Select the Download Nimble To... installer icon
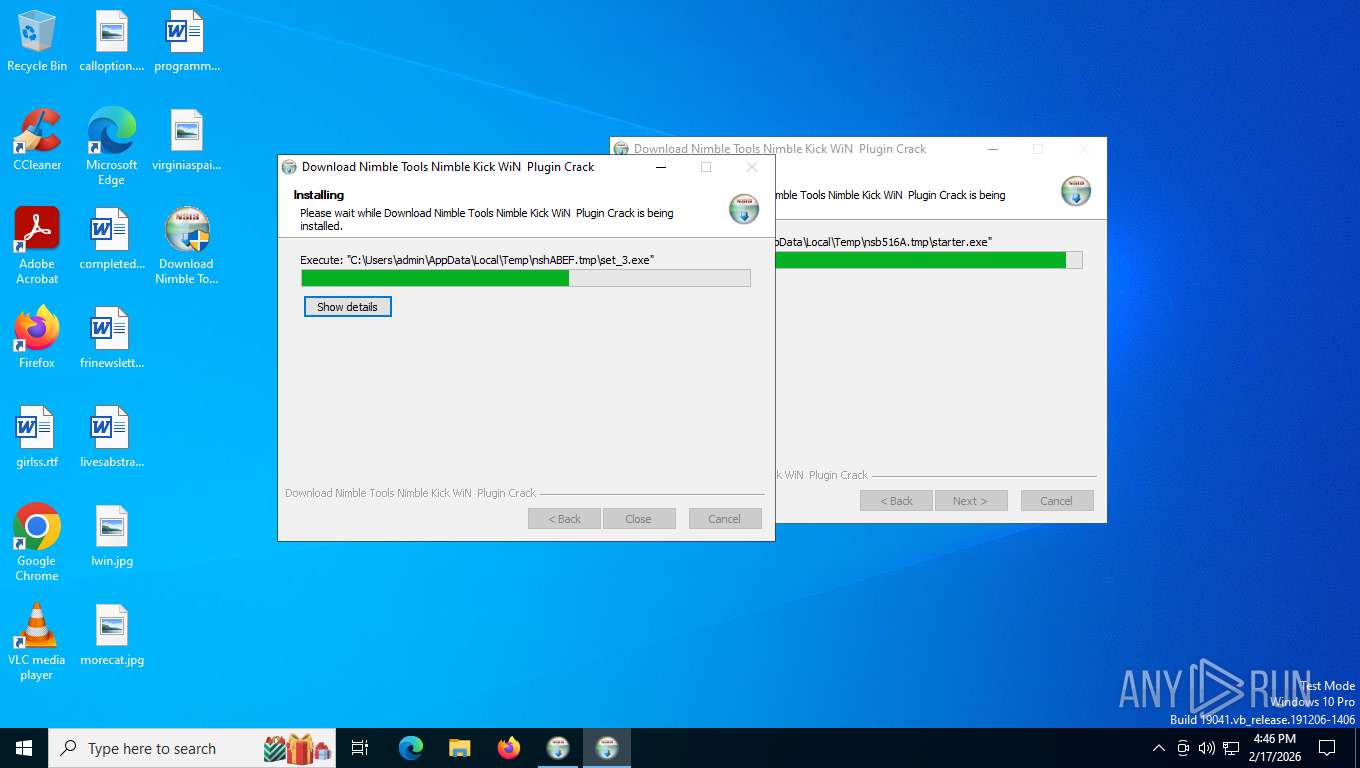 tap(186, 246)
